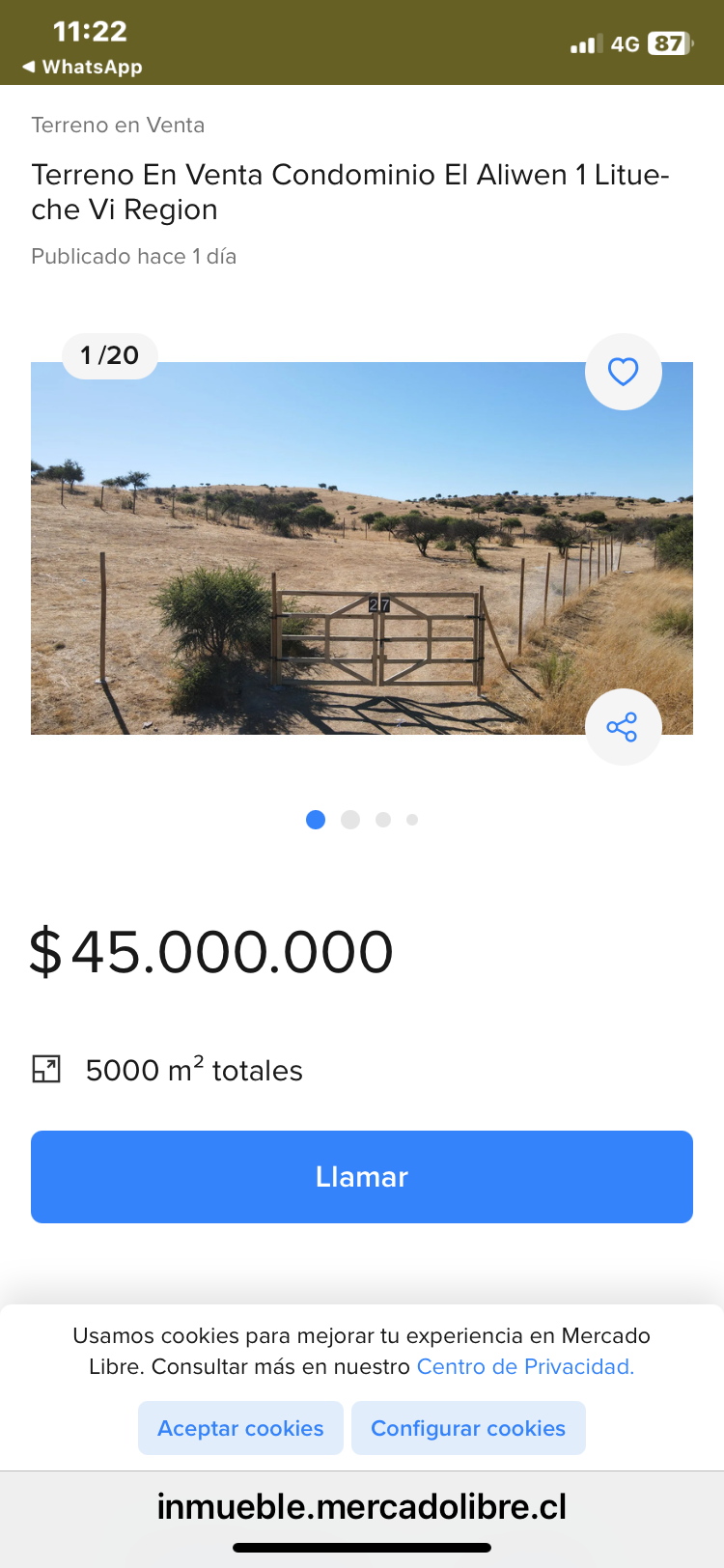
Task: Tap the home indicator bar
Action: [362, 1548]
